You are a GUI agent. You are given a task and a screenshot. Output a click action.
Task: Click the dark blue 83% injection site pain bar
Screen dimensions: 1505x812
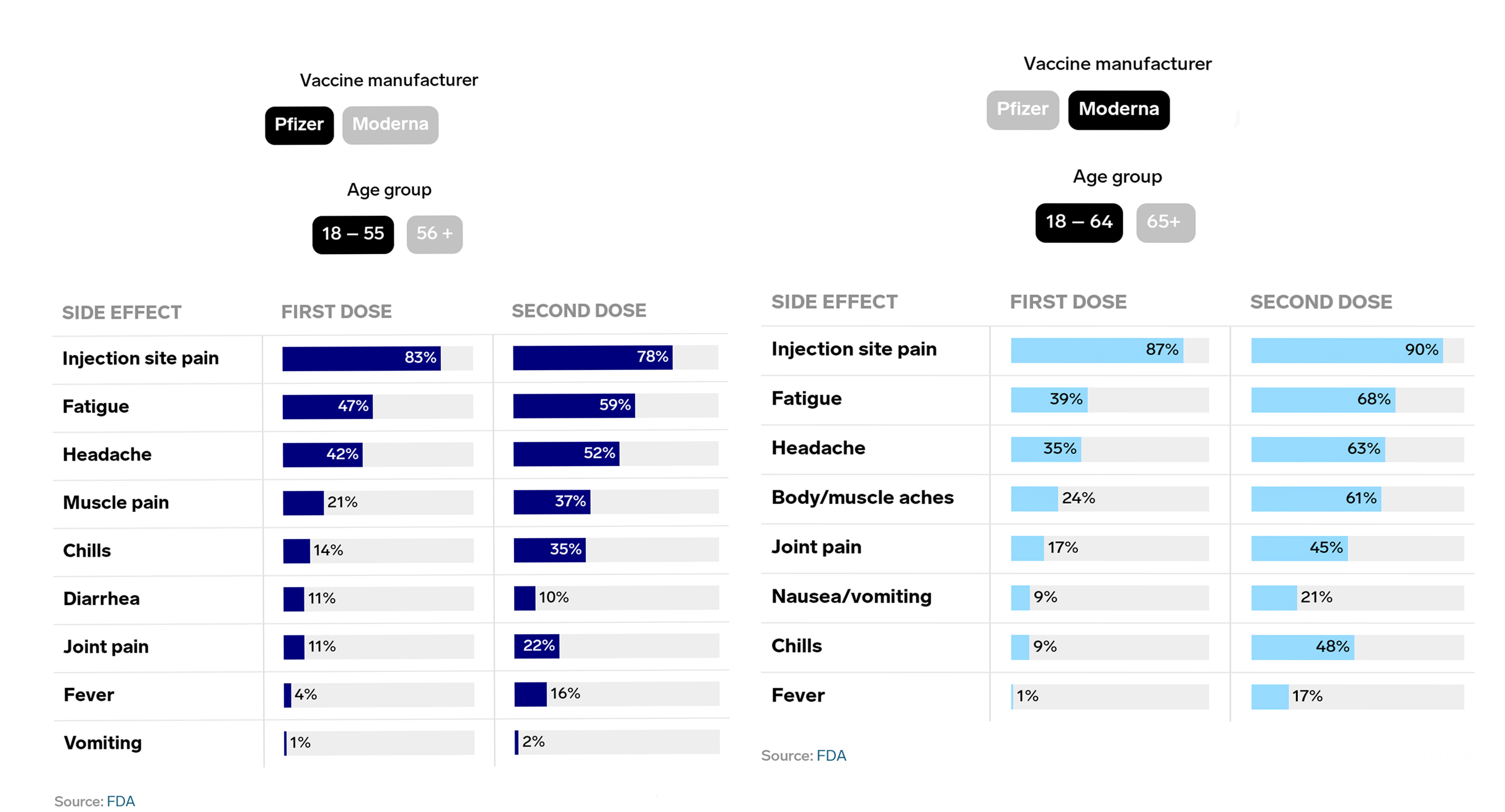point(361,358)
